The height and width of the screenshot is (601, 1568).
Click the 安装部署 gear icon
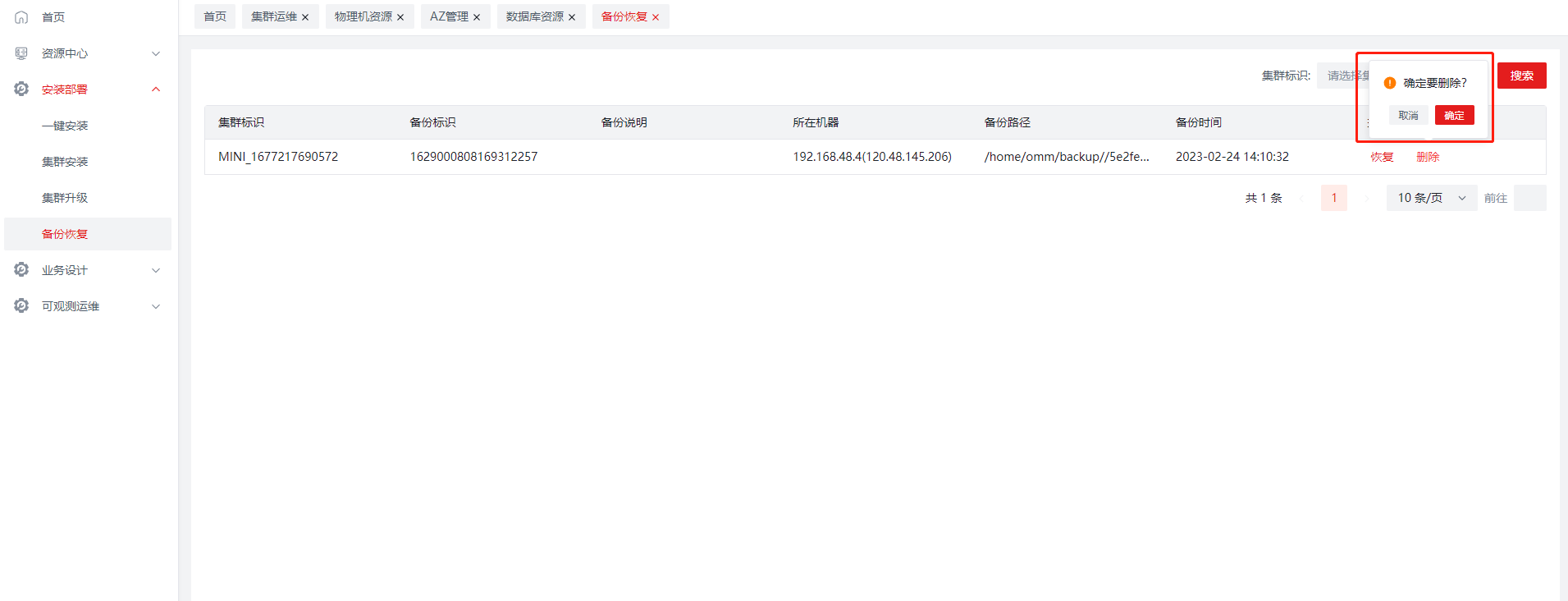21,89
